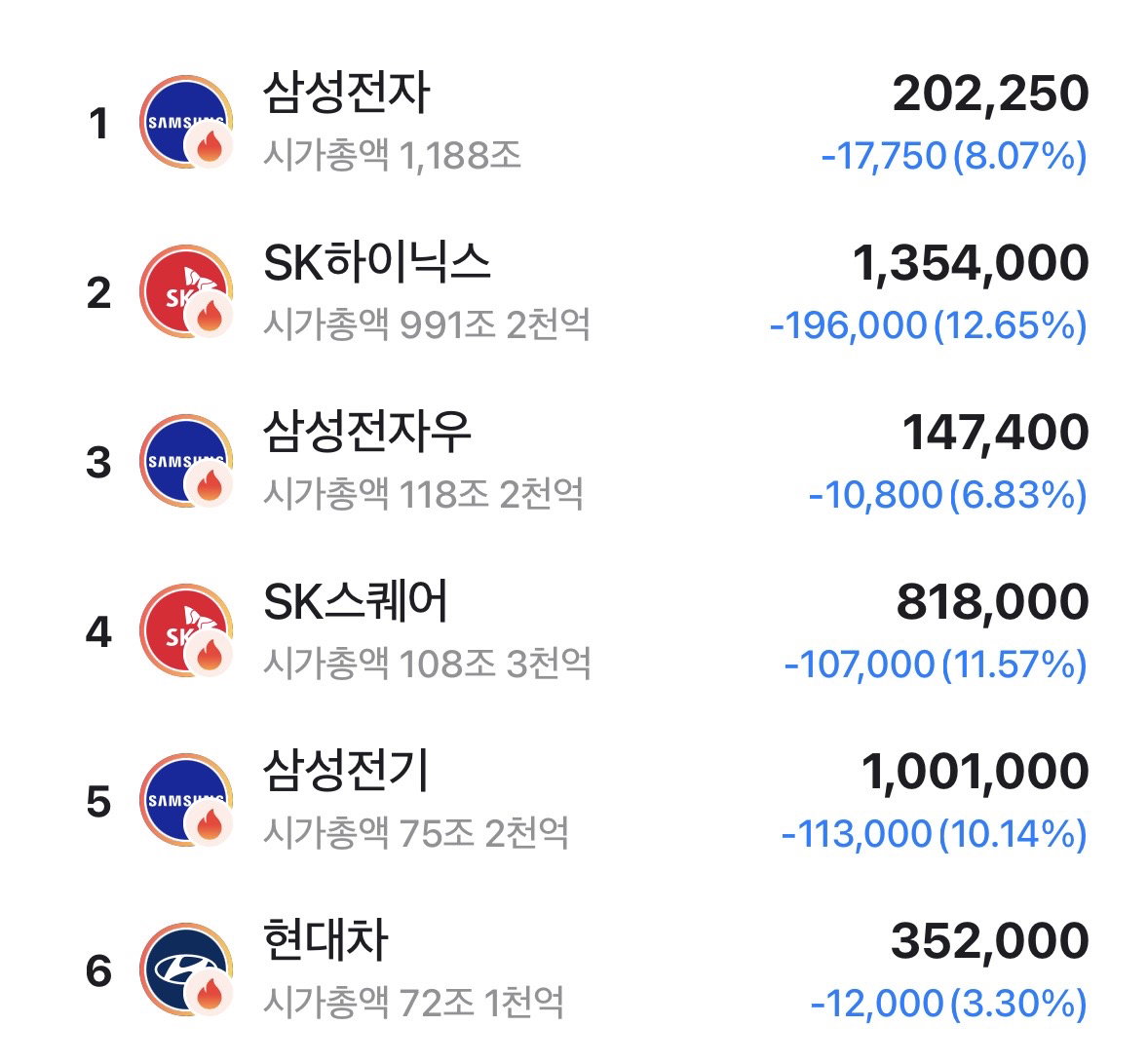
Task: Tap the SK logo beside SK스퀘어
Action: pyautogui.click(x=186, y=630)
